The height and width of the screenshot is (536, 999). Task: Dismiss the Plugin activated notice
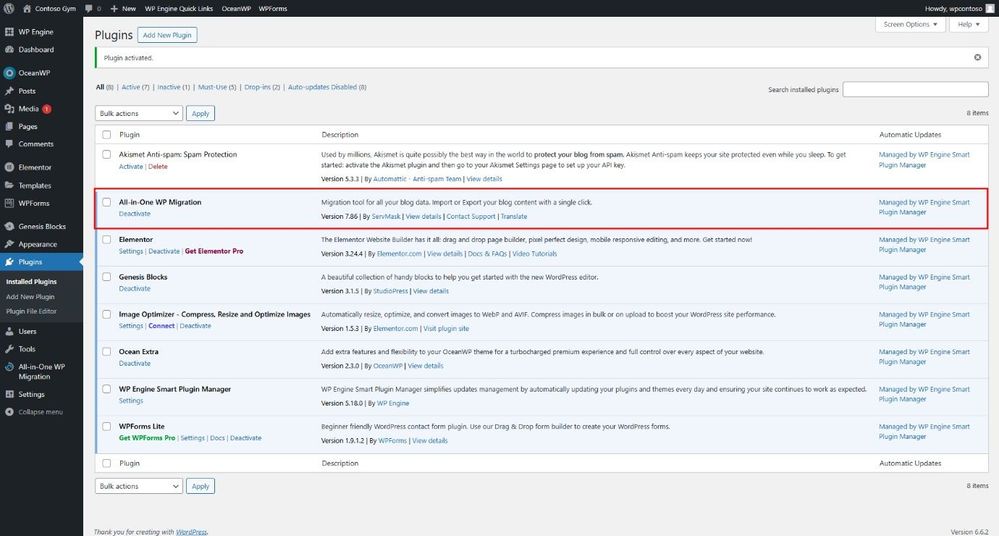pyautogui.click(x=977, y=57)
